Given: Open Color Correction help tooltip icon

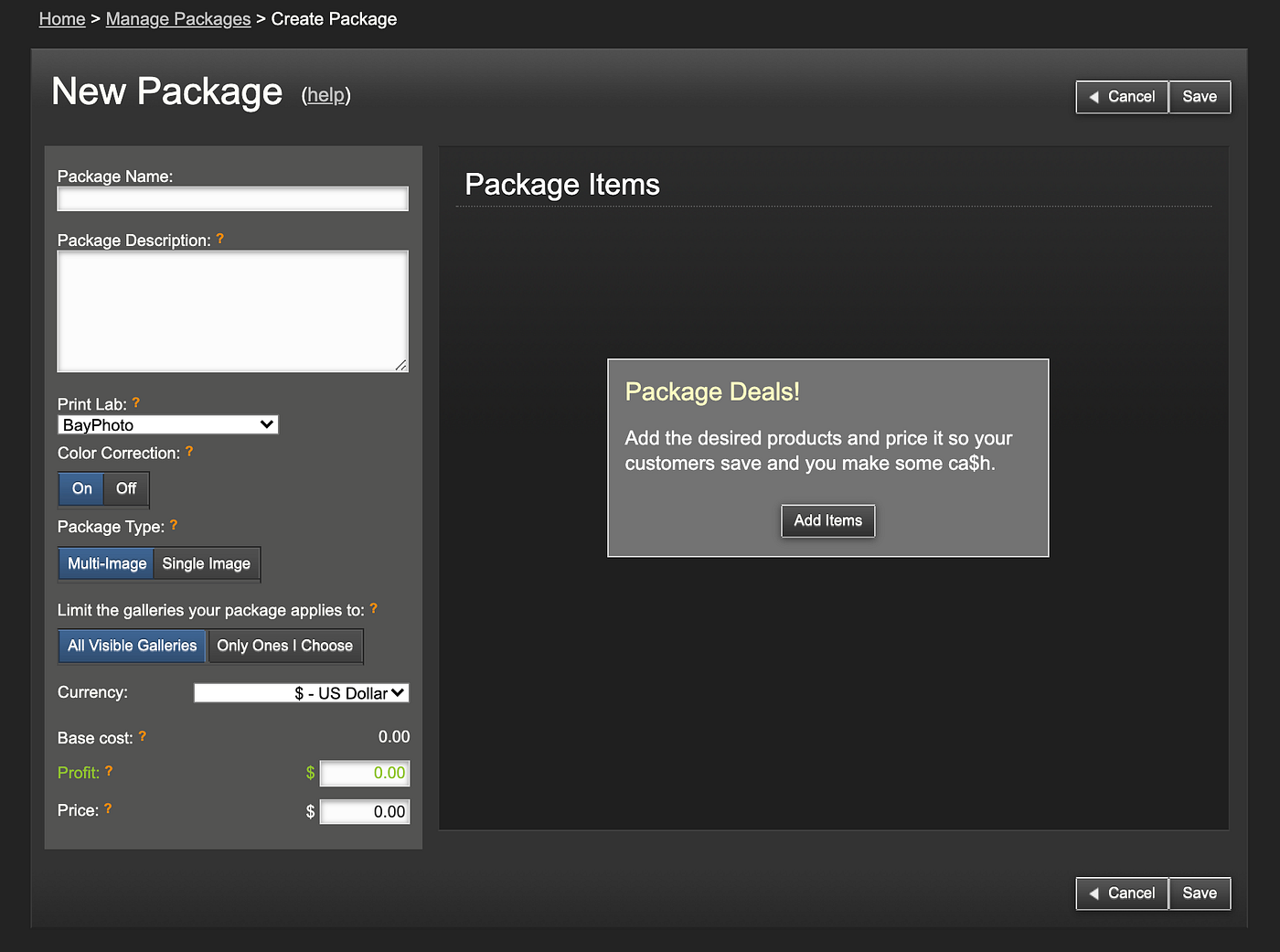Looking at the screenshot, I should point(189,452).
